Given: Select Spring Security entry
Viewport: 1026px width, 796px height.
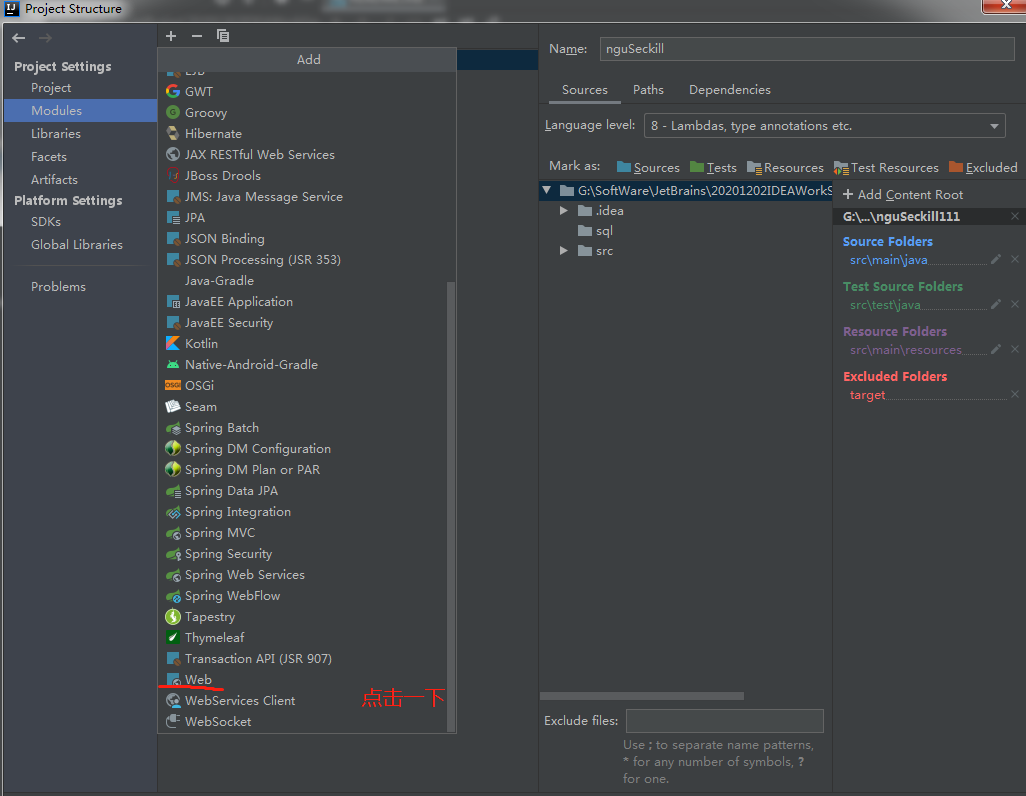Looking at the screenshot, I should coord(307,554).
